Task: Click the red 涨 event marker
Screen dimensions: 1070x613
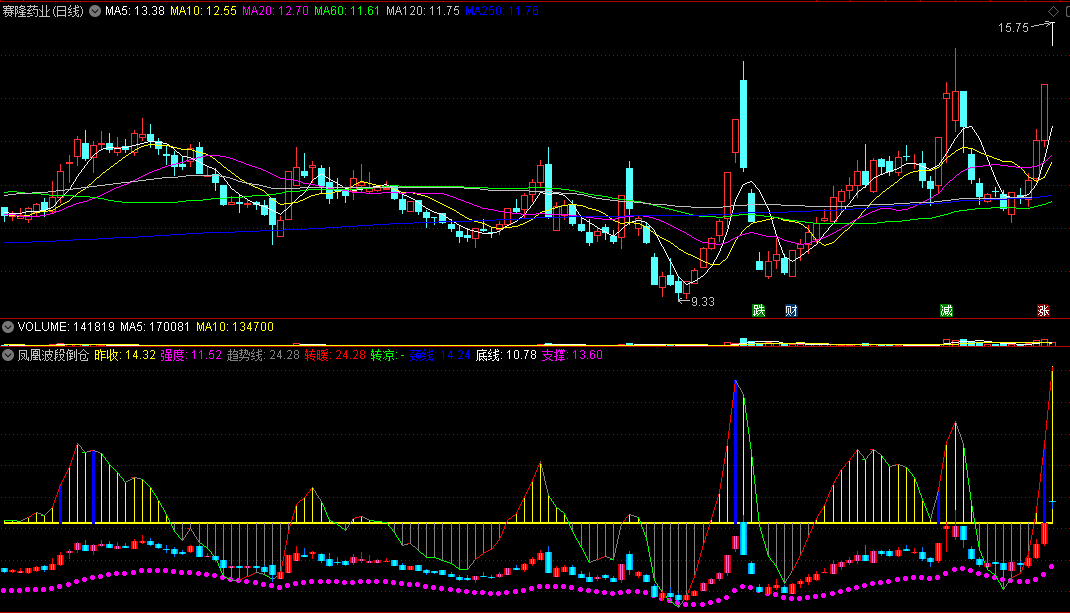Action: [1043, 311]
